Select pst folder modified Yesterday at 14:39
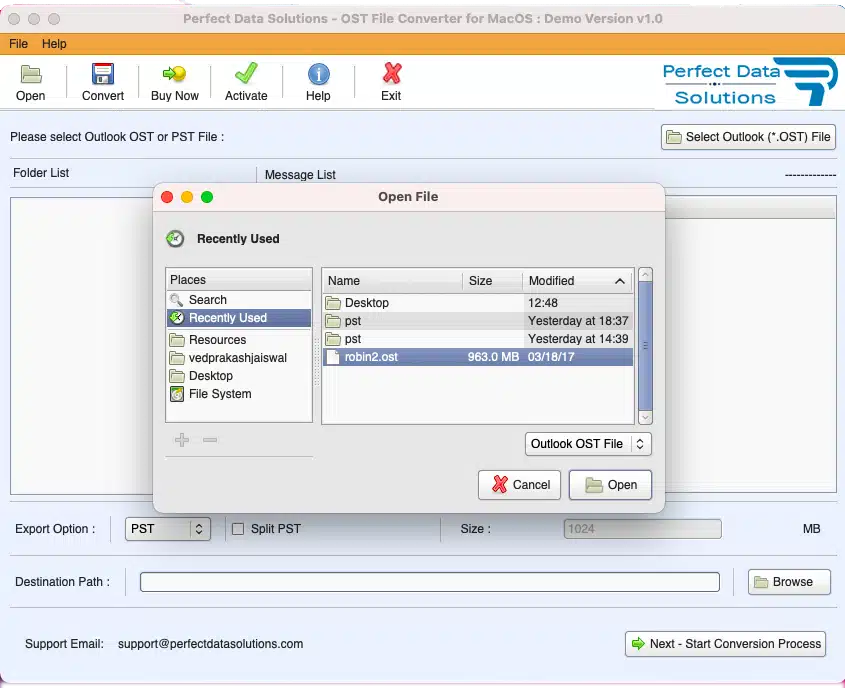This screenshot has width=845, height=688. tap(478, 339)
